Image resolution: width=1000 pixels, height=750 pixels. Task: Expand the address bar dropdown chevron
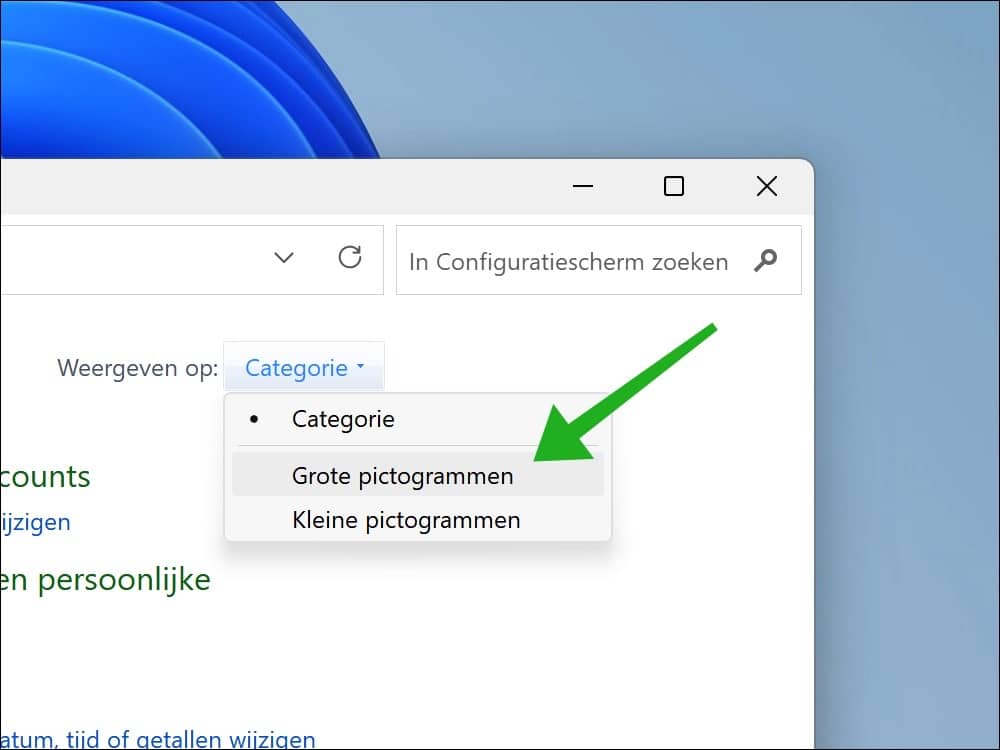click(x=283, y=258)
